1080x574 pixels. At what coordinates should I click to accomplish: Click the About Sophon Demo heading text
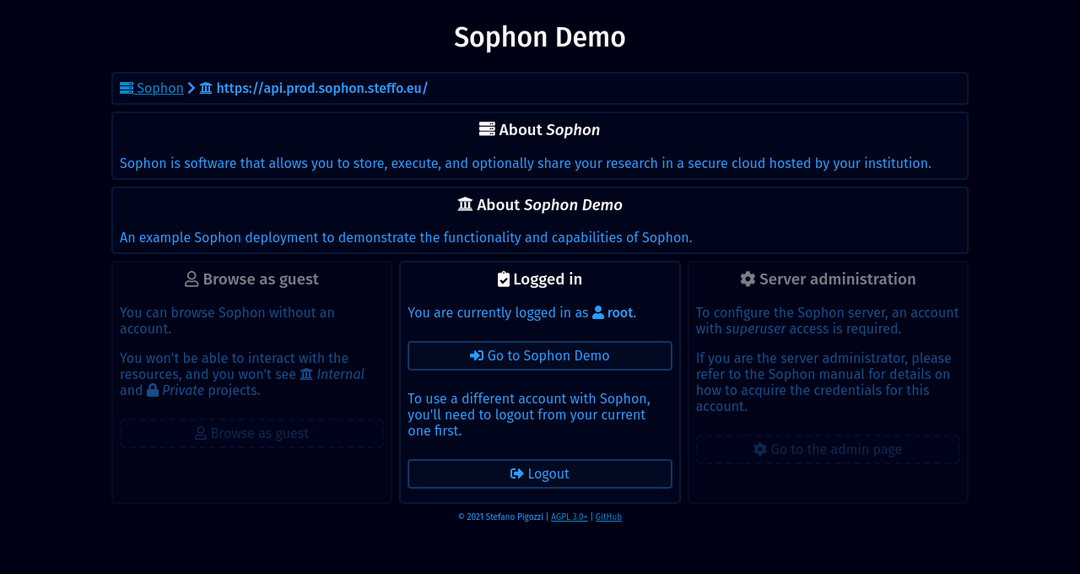coord(550,205)
